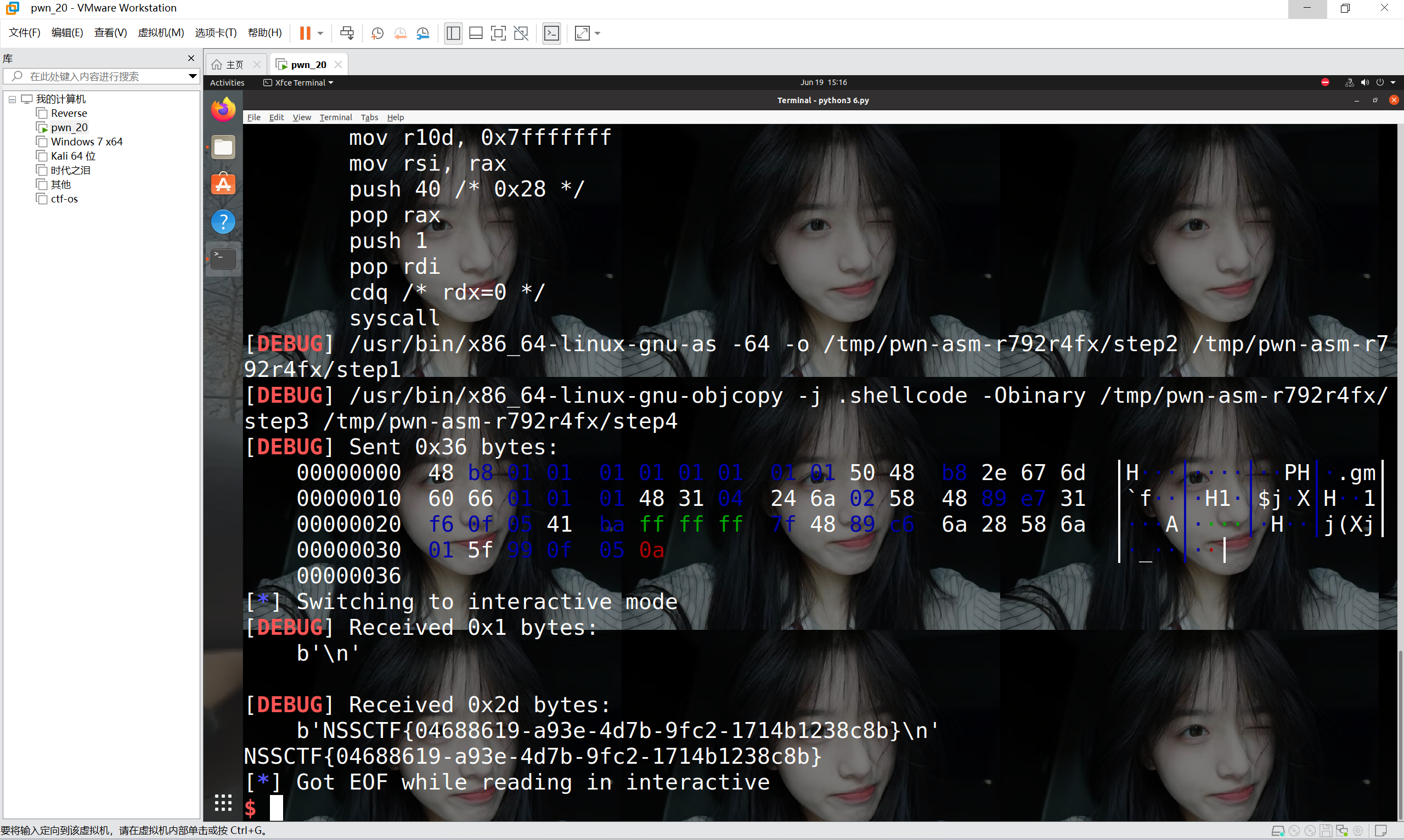The image size is (1404, 840).
Task: Click the floppy drive status icon
Action: coord(1326,831)
